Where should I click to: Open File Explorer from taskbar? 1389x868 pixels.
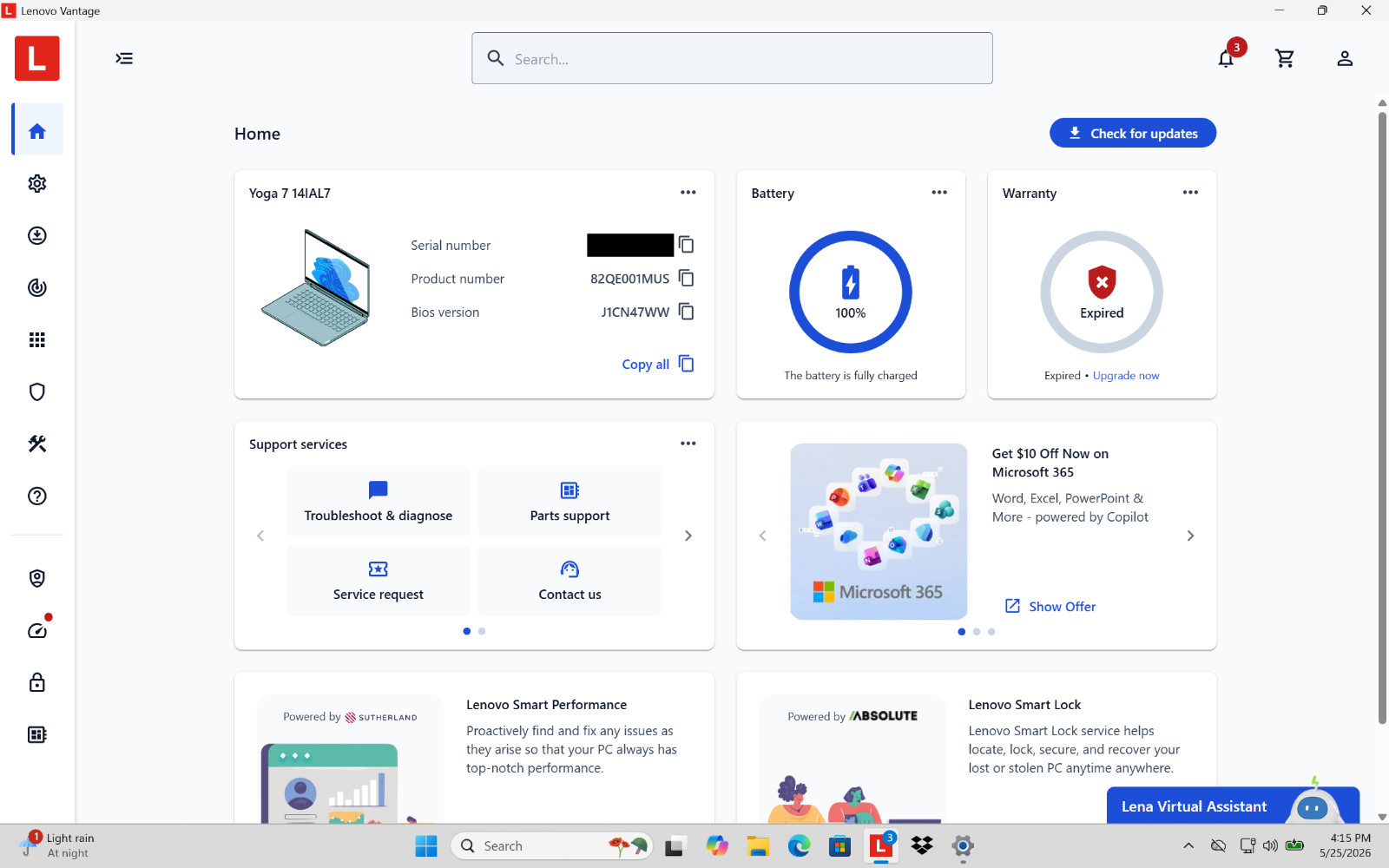pyautogui.click(x=758, y=845)
